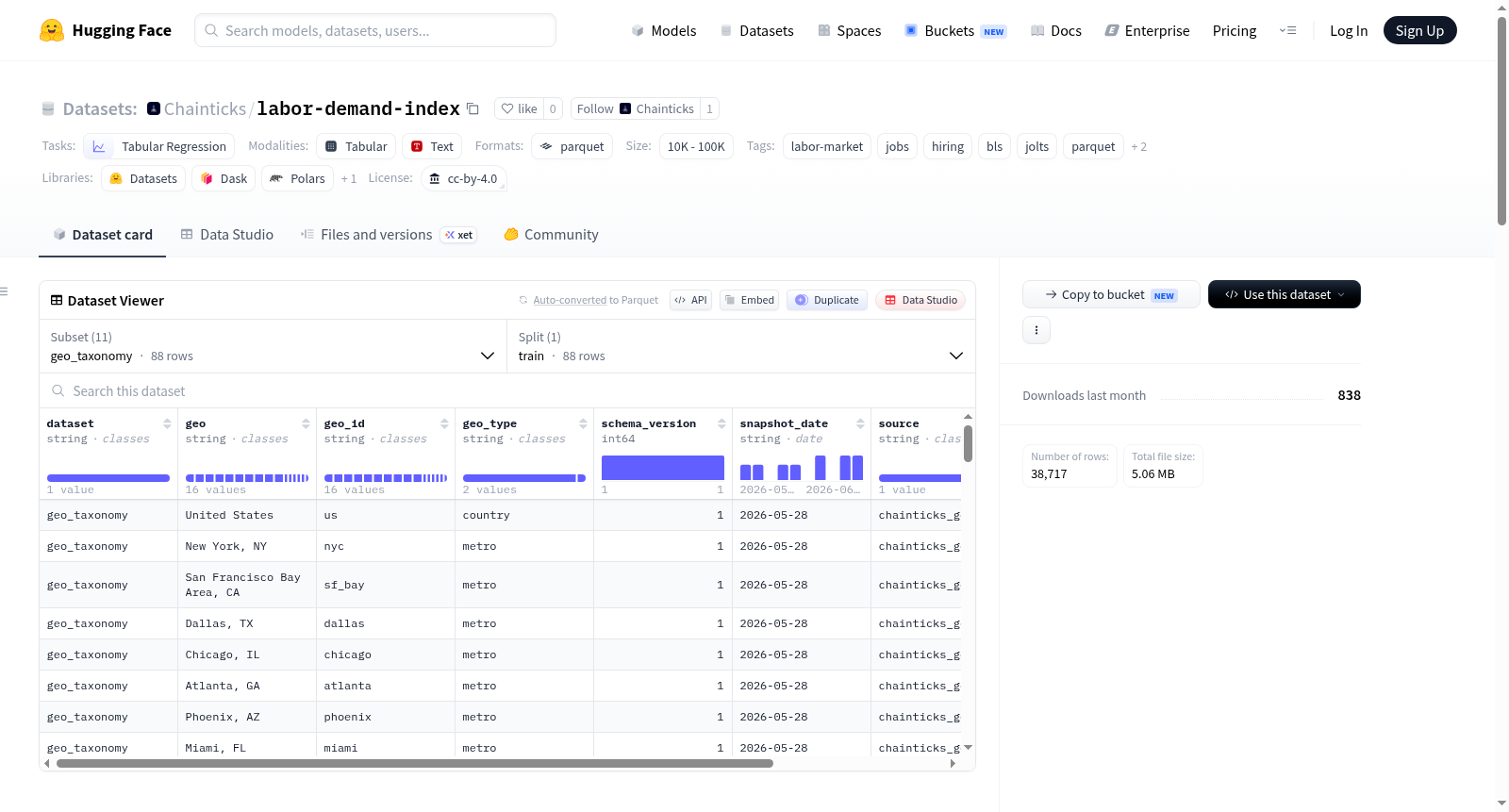Open Docs in top navigation
Image resolution: width=1509 pixels, height=812 pixels.
point(1055,30)
